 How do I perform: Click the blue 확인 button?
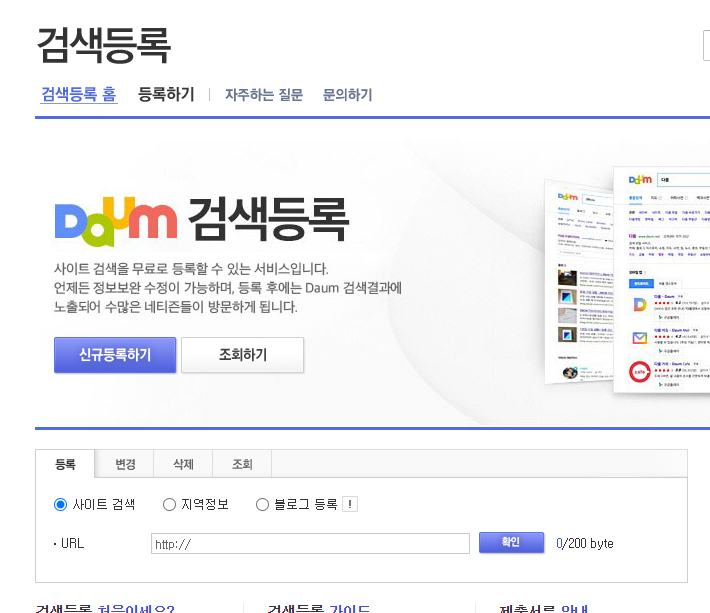pos(511,542)
